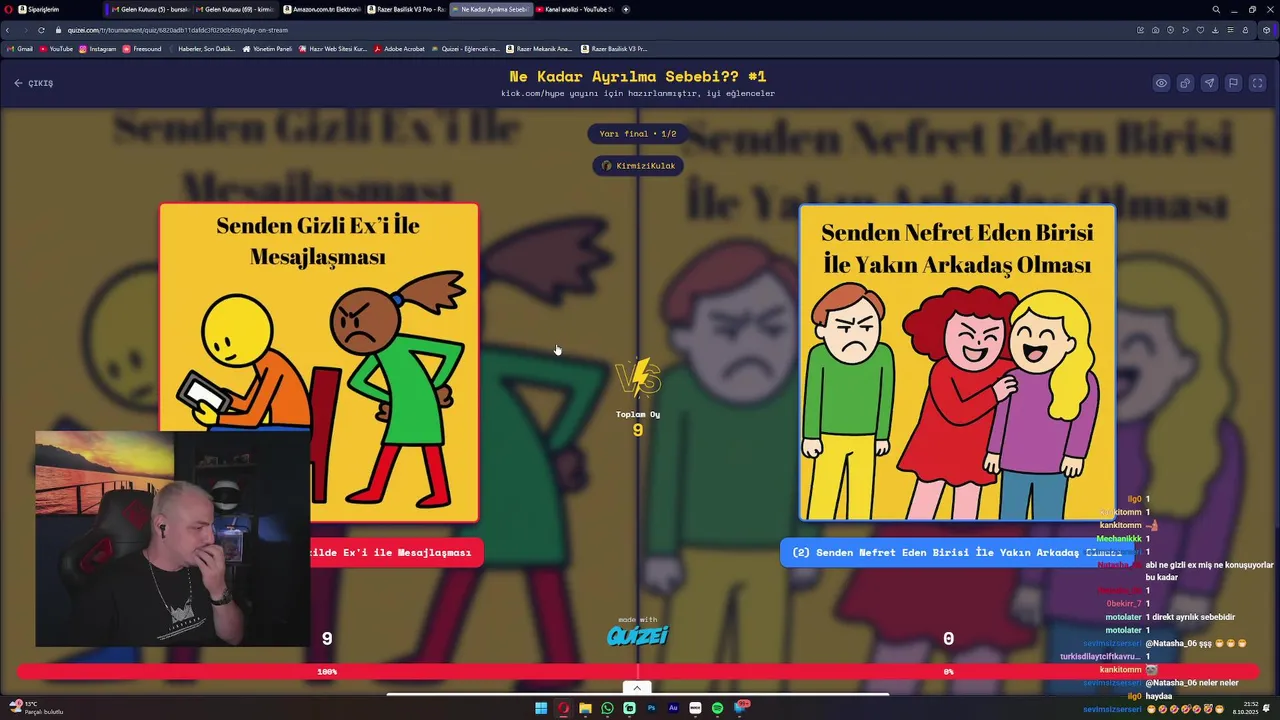Viewport: 1280px width, 720px height.
Task: Open browser downloads icon
Action: pyautogui.click(x=1215, y=30)
